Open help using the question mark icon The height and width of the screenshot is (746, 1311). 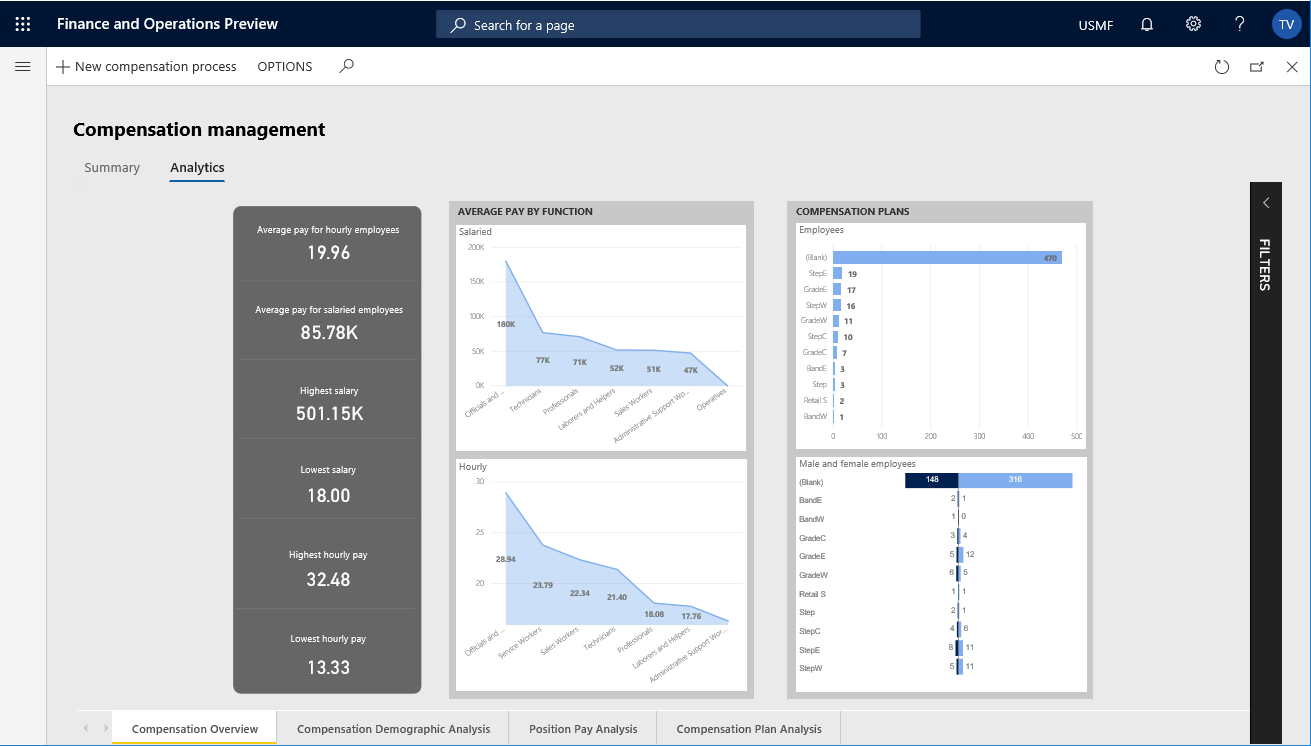point(1239,23)
